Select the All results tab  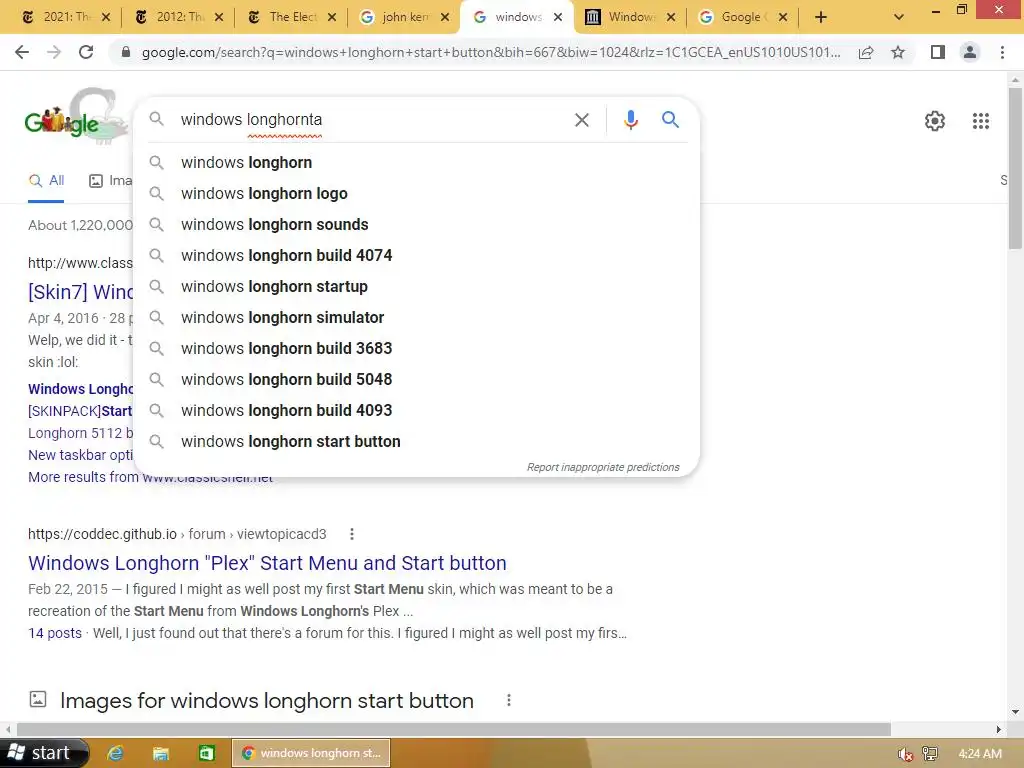[46, 181]
